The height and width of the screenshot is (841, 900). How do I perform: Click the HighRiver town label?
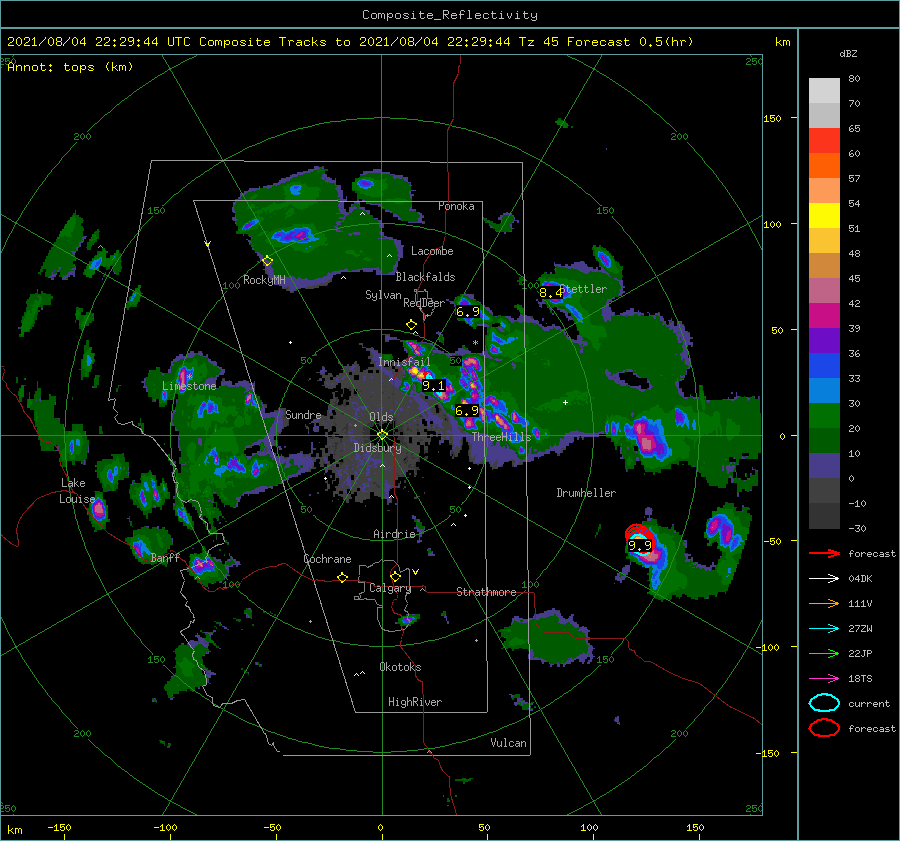point(415,702)
